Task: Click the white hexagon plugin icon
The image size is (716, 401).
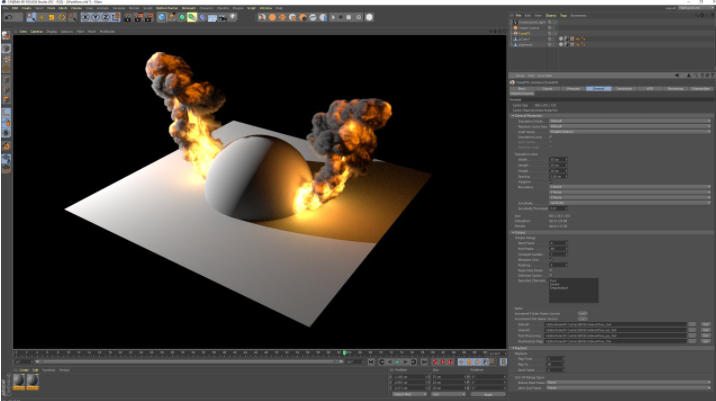Action: (x=369, y=17)
